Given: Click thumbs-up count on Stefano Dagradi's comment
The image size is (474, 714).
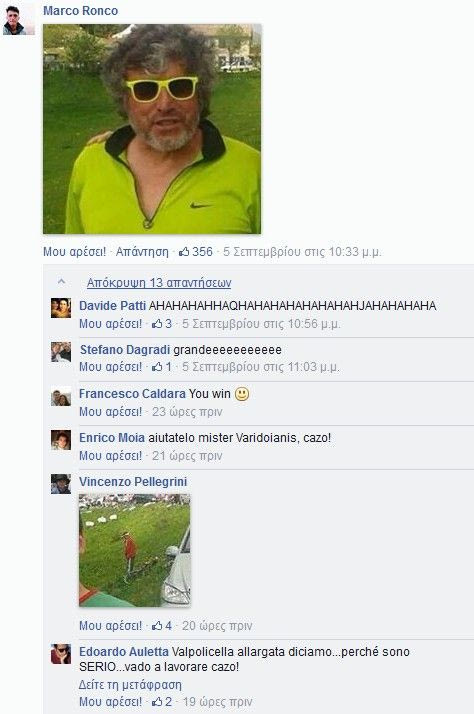Looking at the screenshot, I should coord(162,367).
